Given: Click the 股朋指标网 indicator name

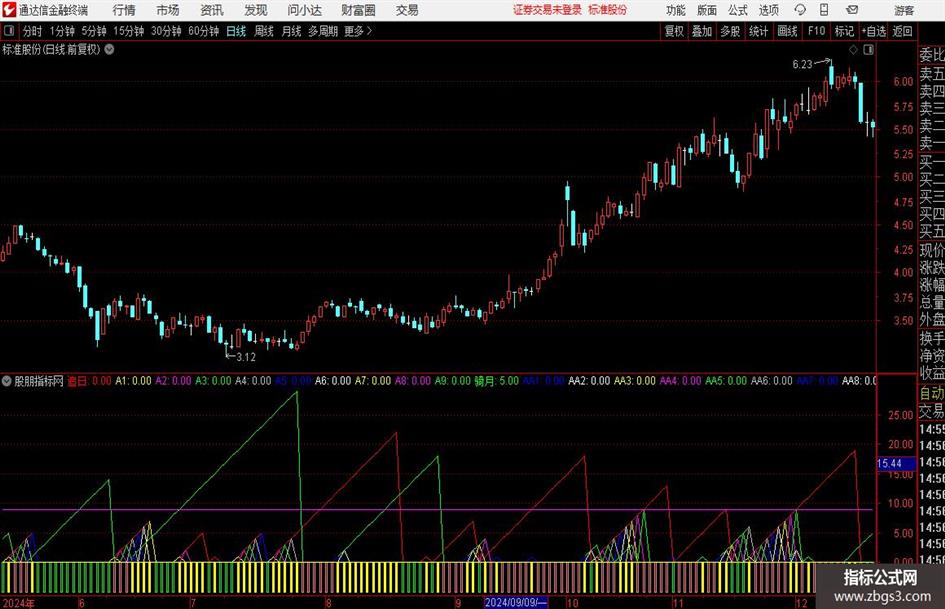Looking at the screenshot, I should click(39, 381).
